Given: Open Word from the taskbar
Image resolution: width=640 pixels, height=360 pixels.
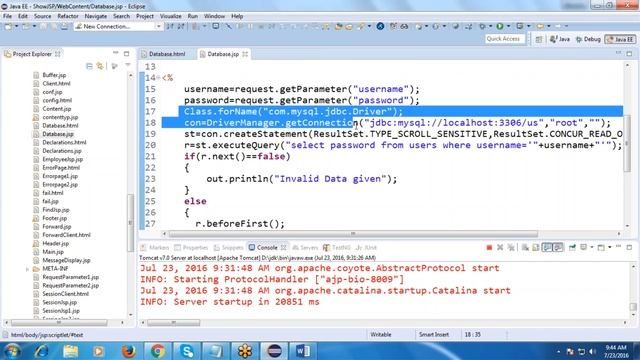Looking at the screenshot, I should 303,351.
